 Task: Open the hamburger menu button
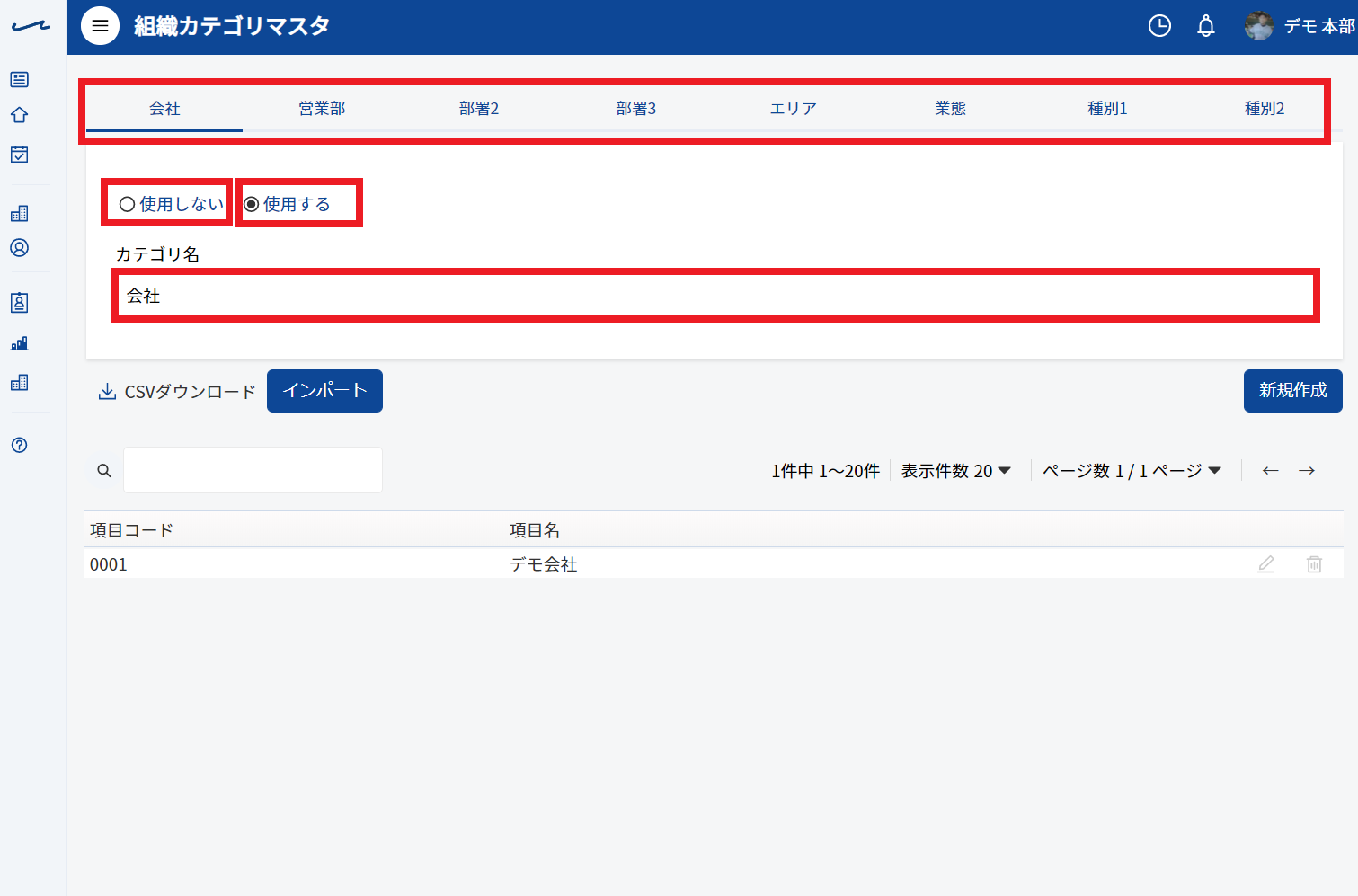coord(100,26)
